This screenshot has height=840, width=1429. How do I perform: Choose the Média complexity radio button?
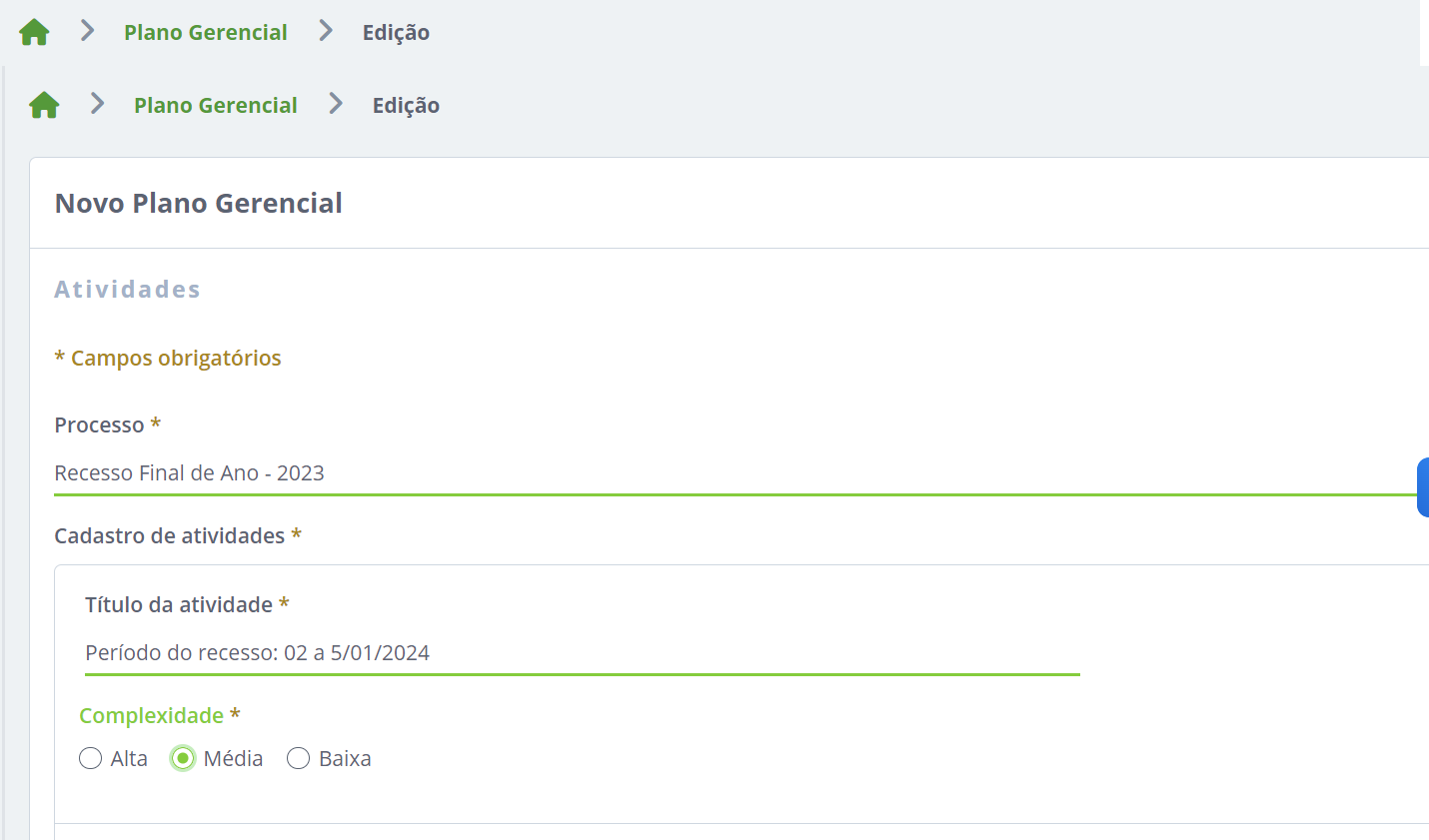click(x=183, y=758)
